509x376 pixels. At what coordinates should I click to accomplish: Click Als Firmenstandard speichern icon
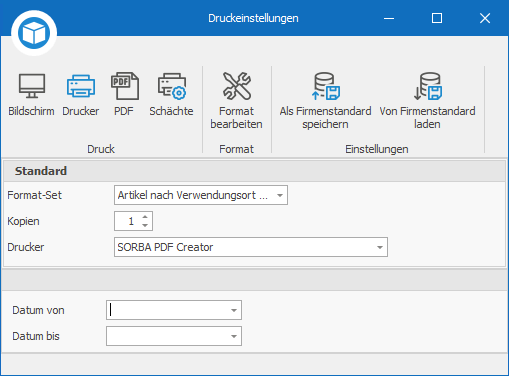point(326,86)
